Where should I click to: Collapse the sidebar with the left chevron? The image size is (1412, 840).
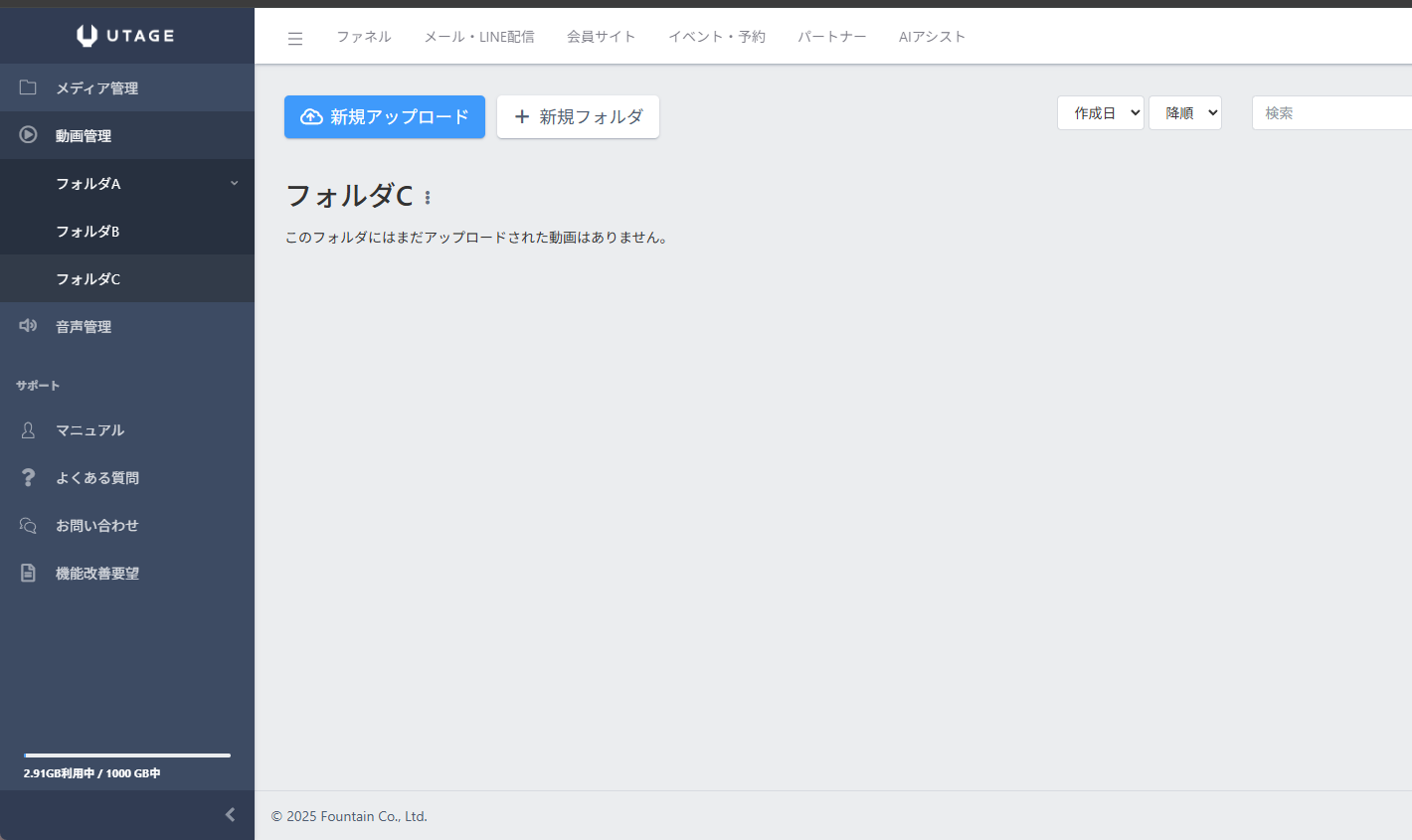[x=230, y=815]
